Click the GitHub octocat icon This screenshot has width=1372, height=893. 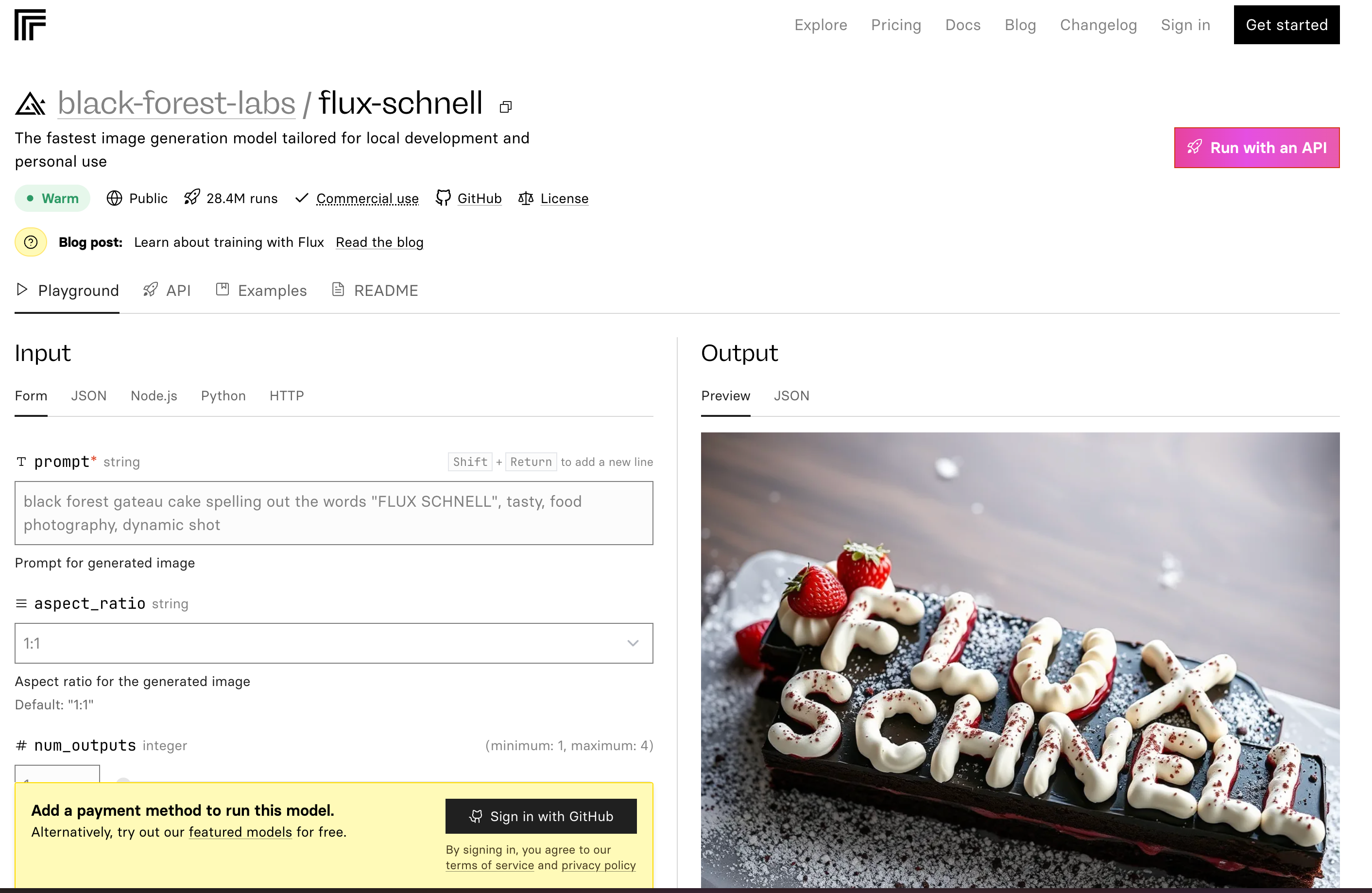coord(443,198)
